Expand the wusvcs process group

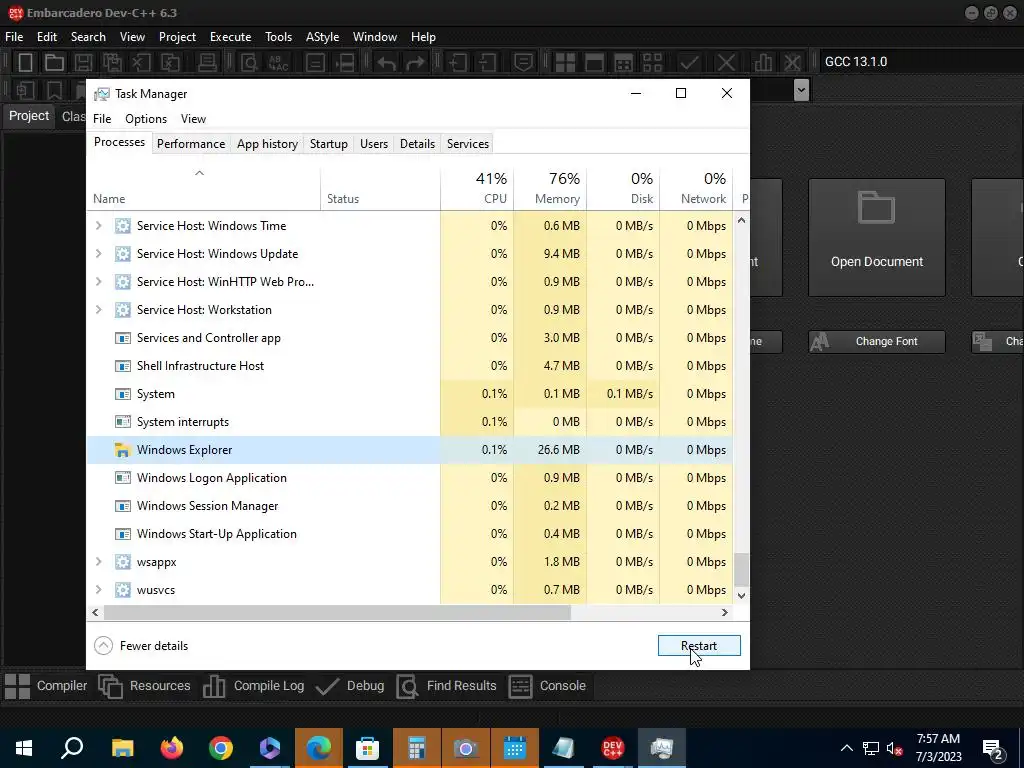(99, 590)
